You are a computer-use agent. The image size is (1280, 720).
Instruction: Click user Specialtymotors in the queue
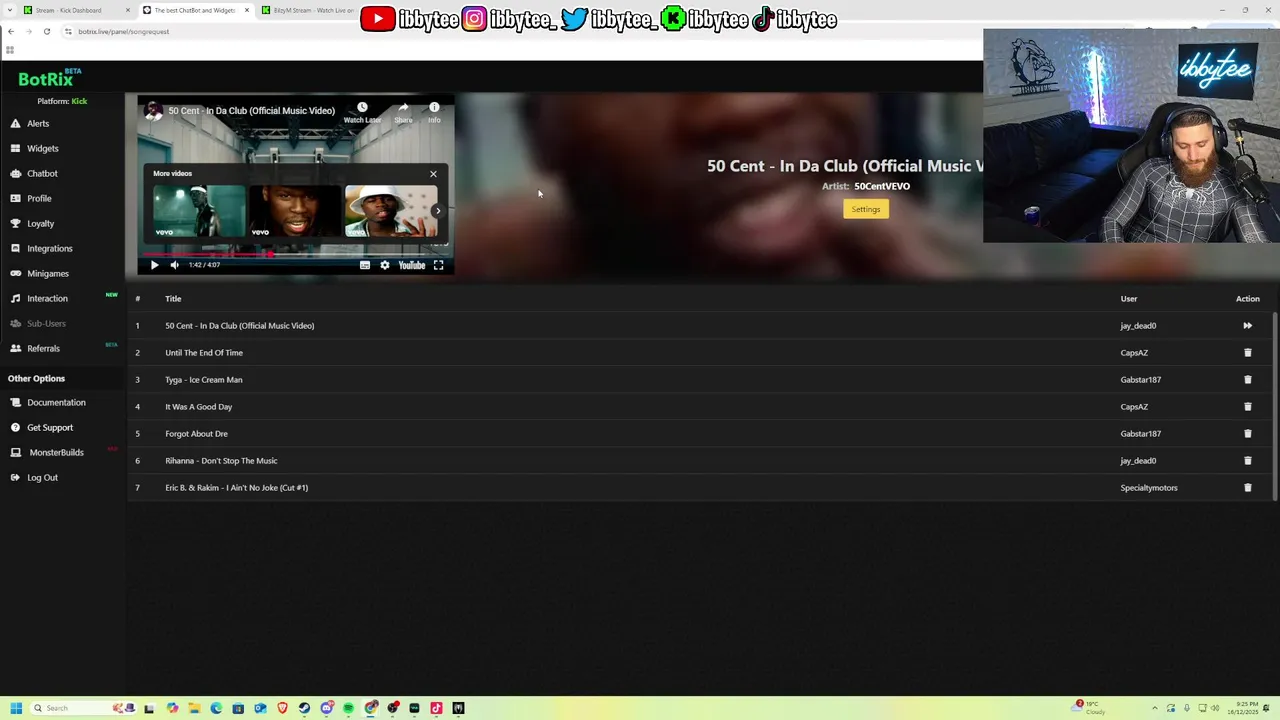(1149, 487)
